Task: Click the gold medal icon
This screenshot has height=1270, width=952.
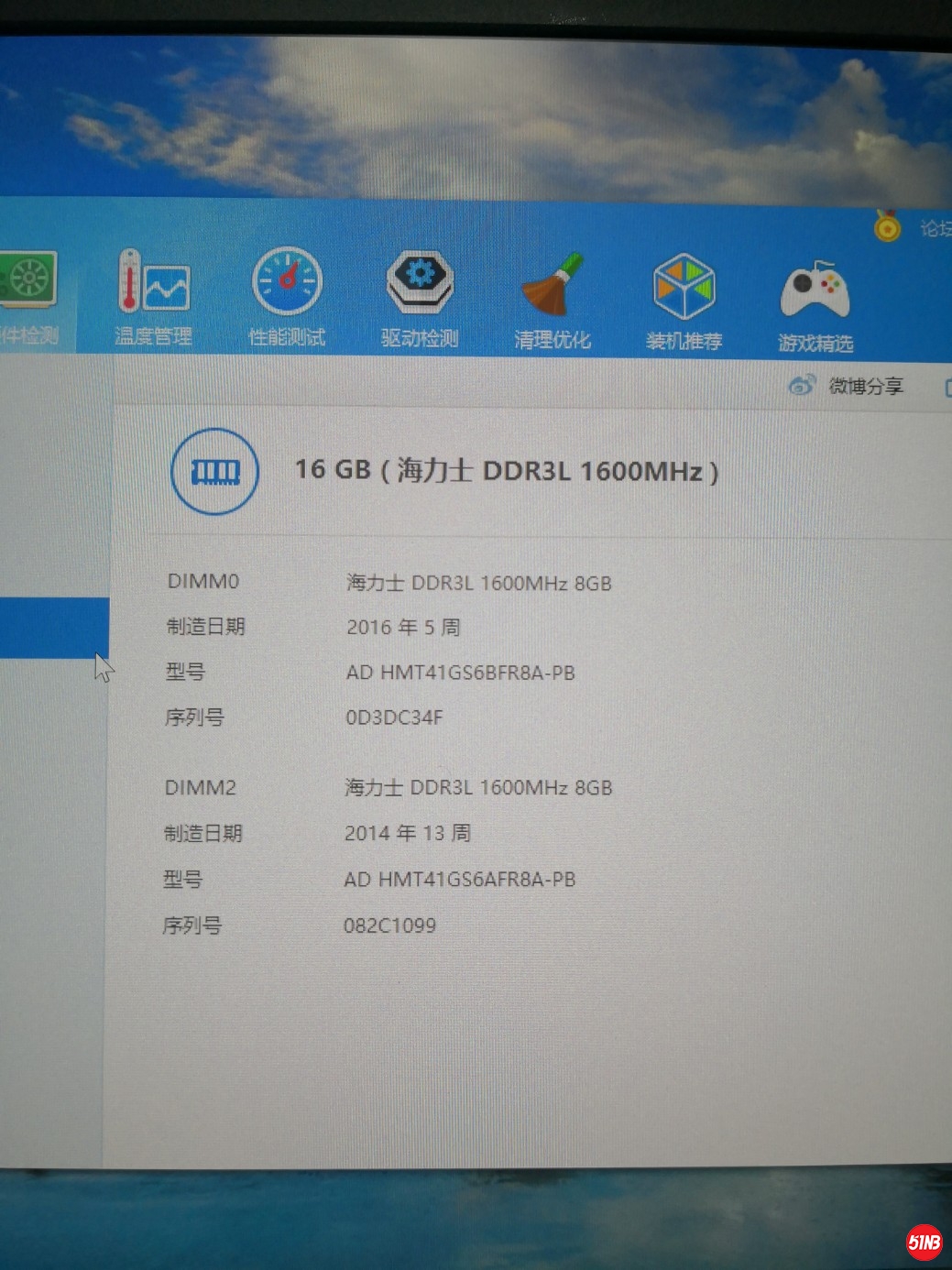Action: tap(887, 225)
